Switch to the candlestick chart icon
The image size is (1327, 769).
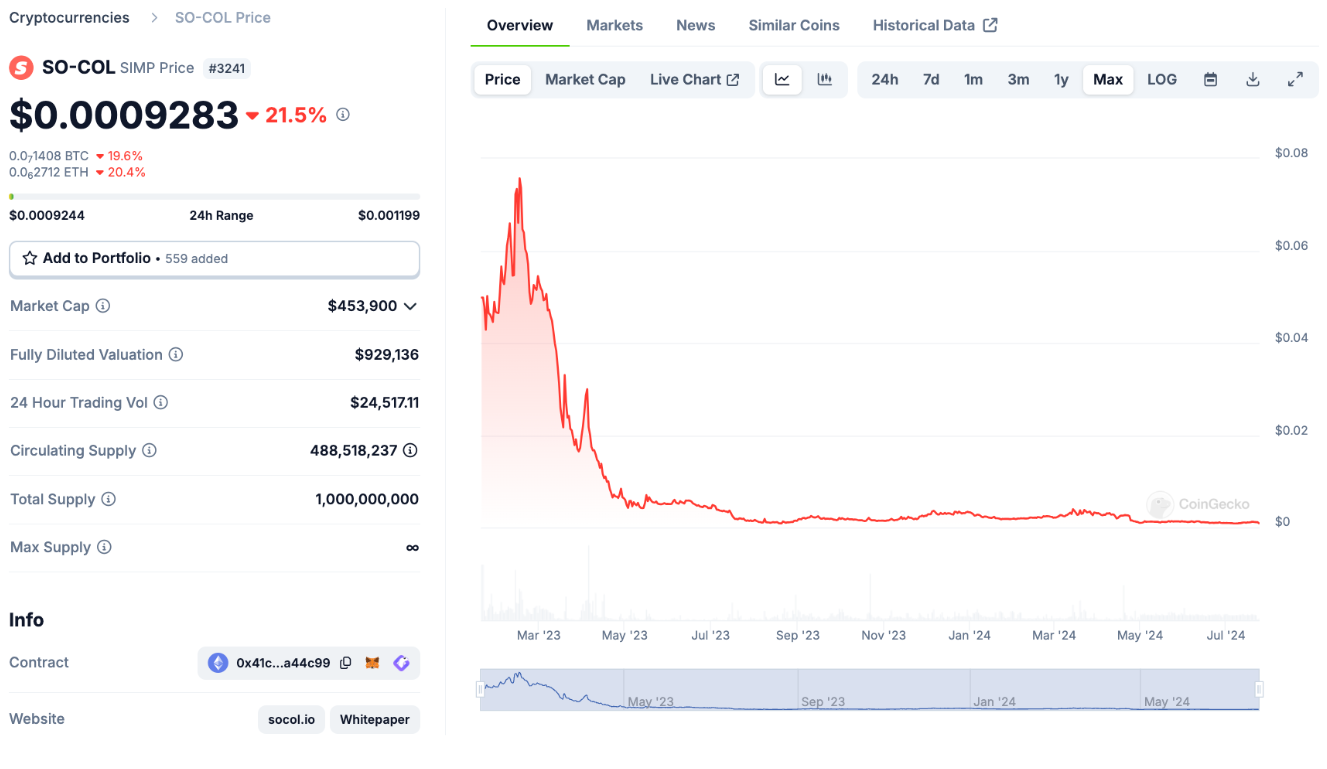point(825,80)
